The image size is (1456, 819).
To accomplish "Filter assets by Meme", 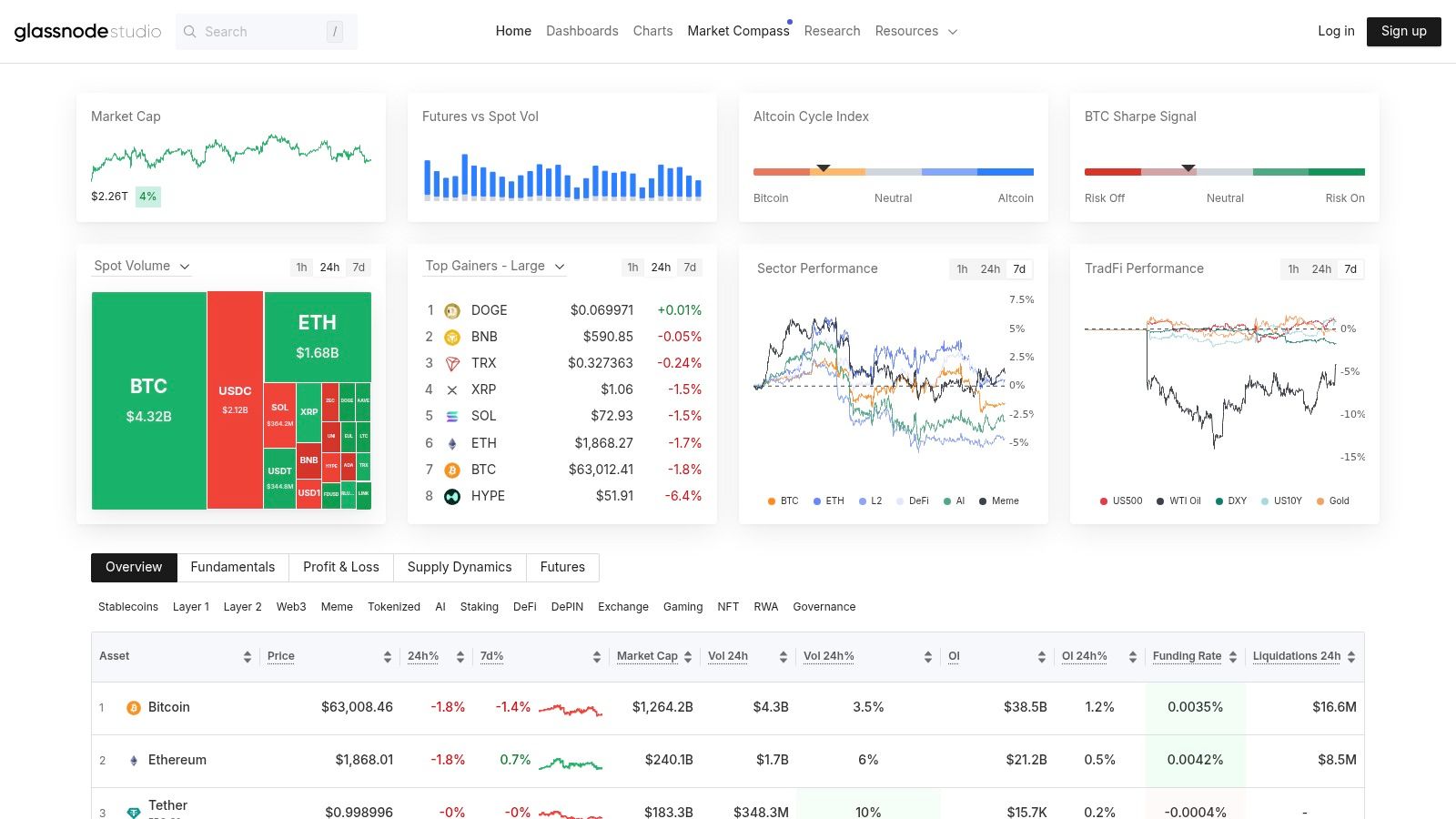I will pyautogui.click(x=337, y=607).
